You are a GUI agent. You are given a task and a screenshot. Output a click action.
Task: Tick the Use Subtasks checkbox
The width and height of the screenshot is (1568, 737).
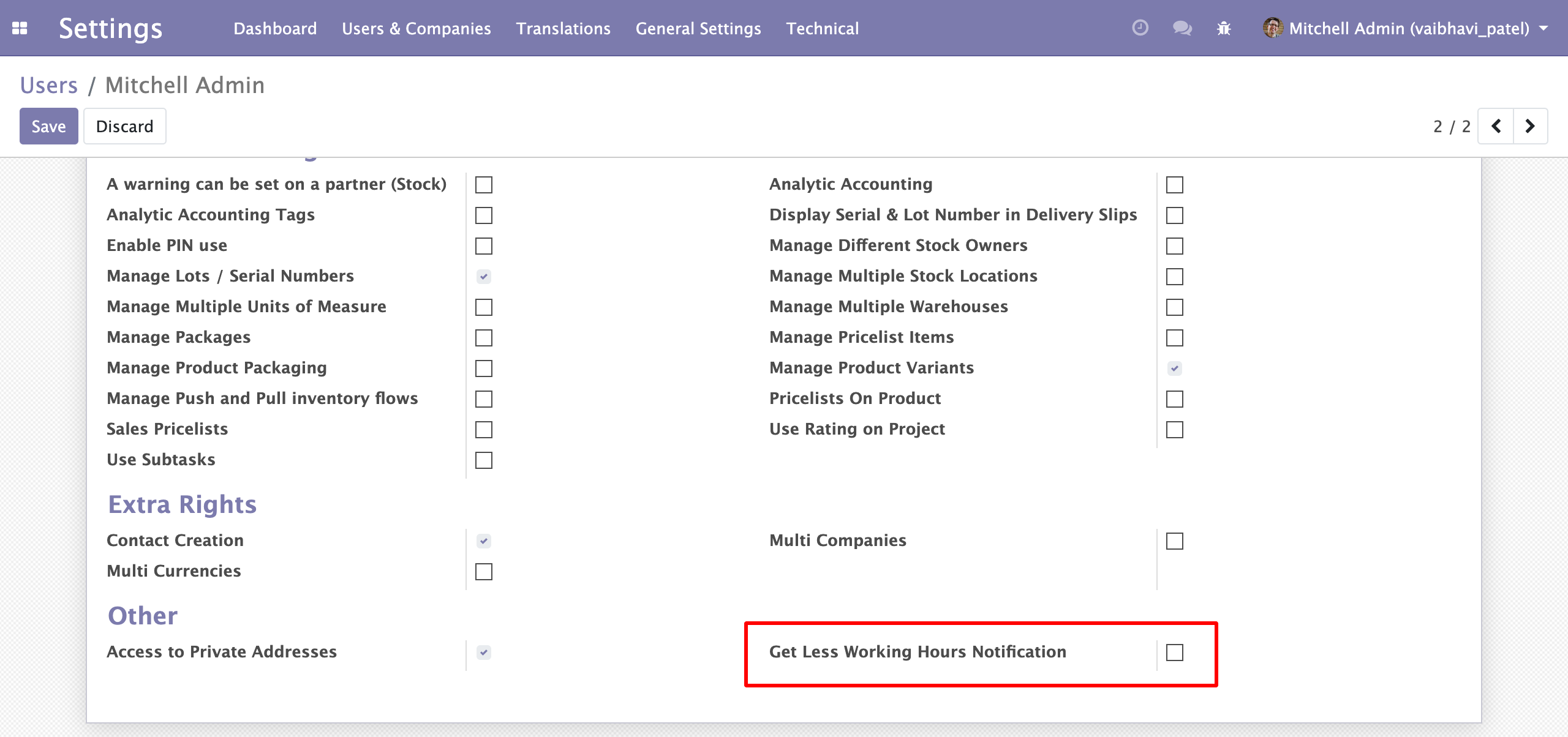pyautogui.click(x=483, y=460)
